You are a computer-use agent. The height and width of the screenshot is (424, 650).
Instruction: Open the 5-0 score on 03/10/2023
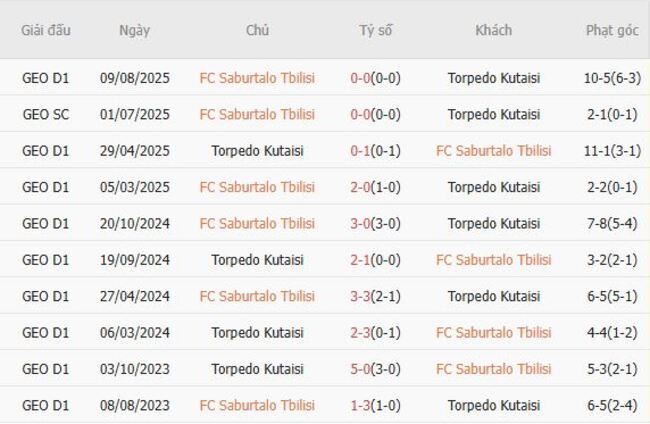(x=360, y=369)
